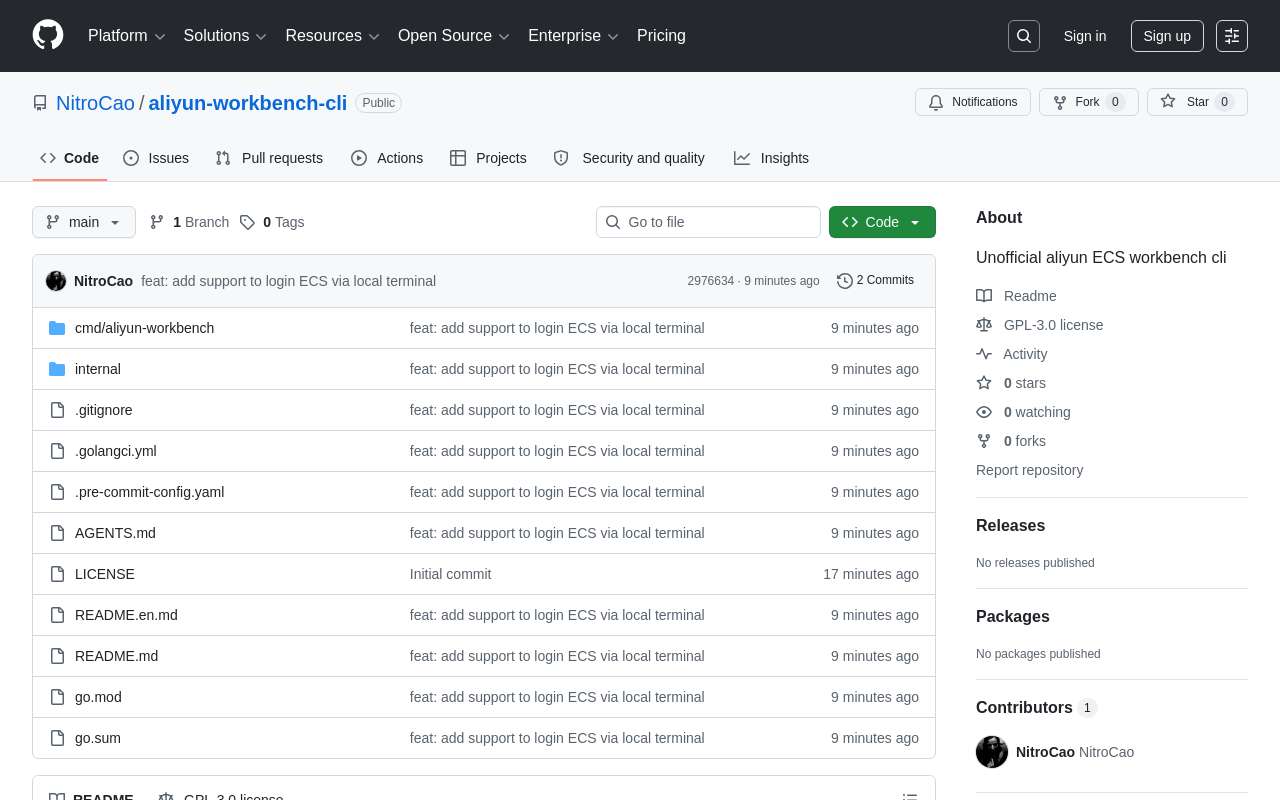Image resolution: width=1280 pixels, height=800 pixels.
Task: Open aliyun-workbench-cli repository name link
Action: [x=248, y=103]
